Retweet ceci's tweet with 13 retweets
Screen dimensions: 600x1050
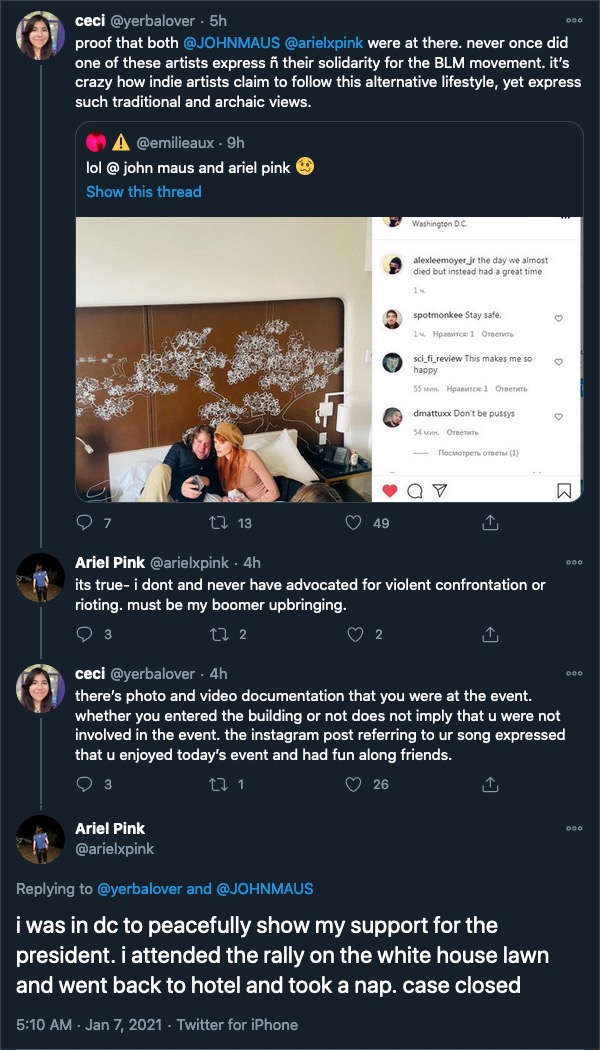click(217, 522)
